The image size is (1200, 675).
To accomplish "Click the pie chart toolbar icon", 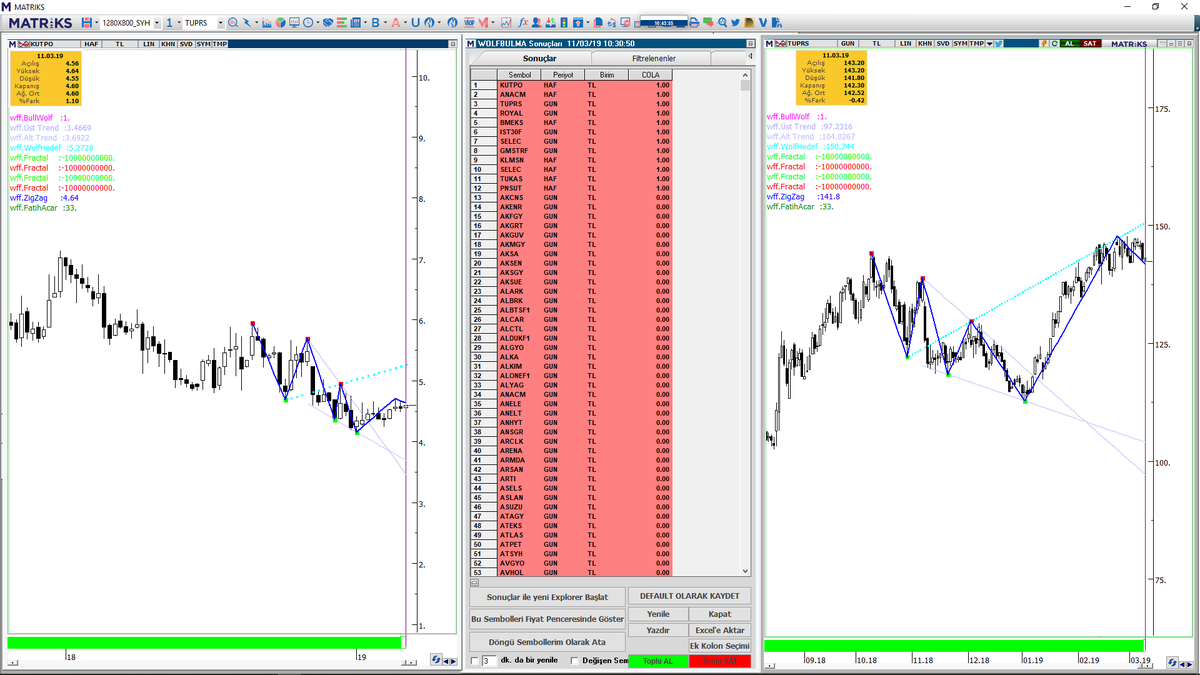I will click(280, 23).
